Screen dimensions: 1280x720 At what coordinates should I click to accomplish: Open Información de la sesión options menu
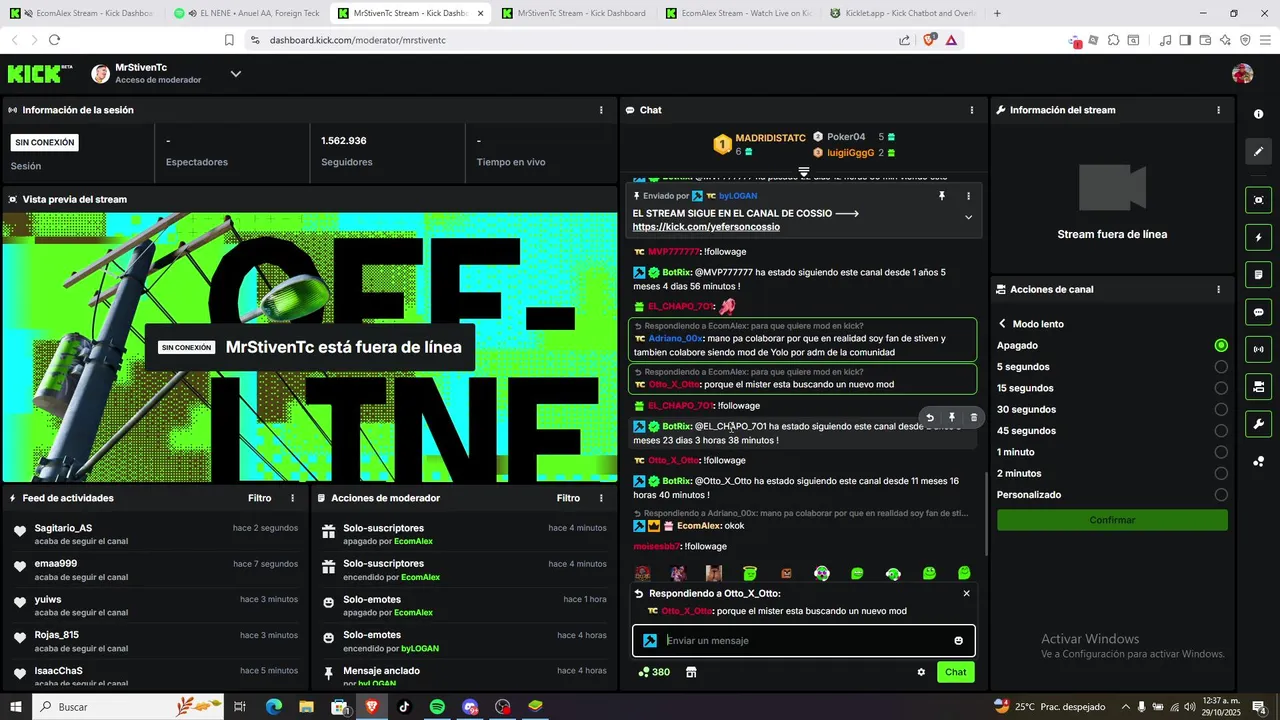click(601, 110)
